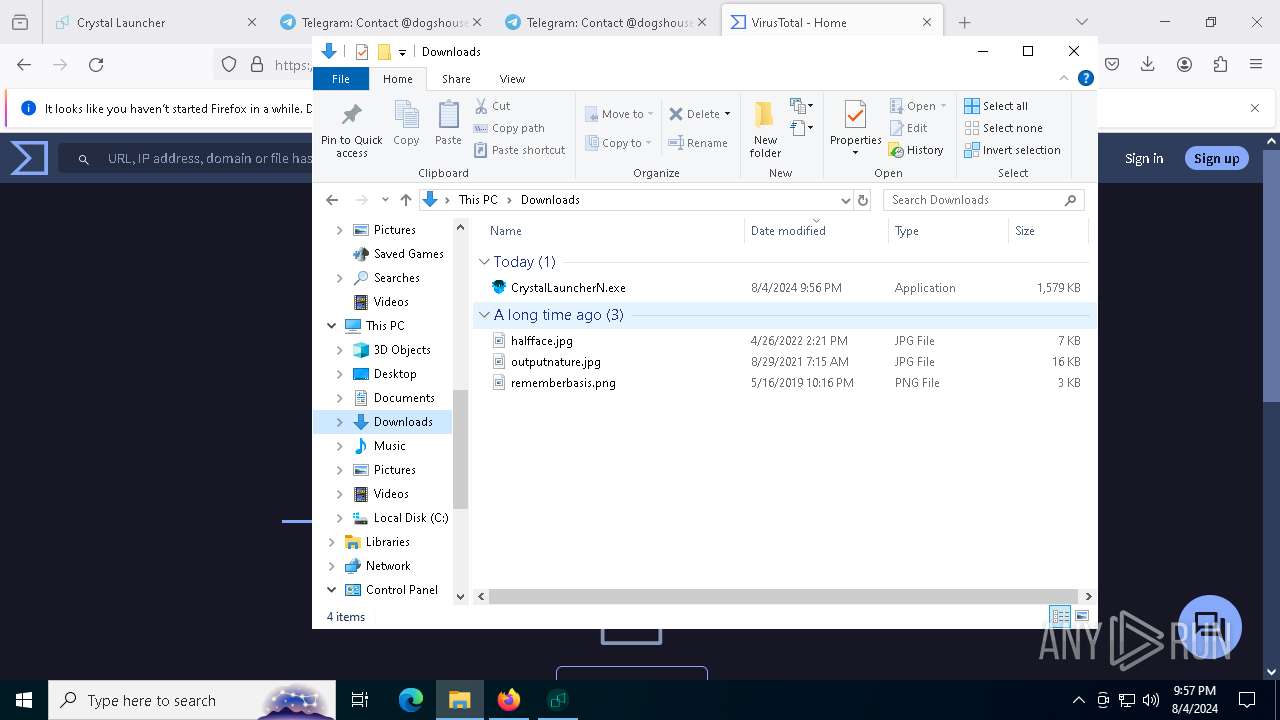Click Sign in on VirusTotal

[x=1144, y=158]
